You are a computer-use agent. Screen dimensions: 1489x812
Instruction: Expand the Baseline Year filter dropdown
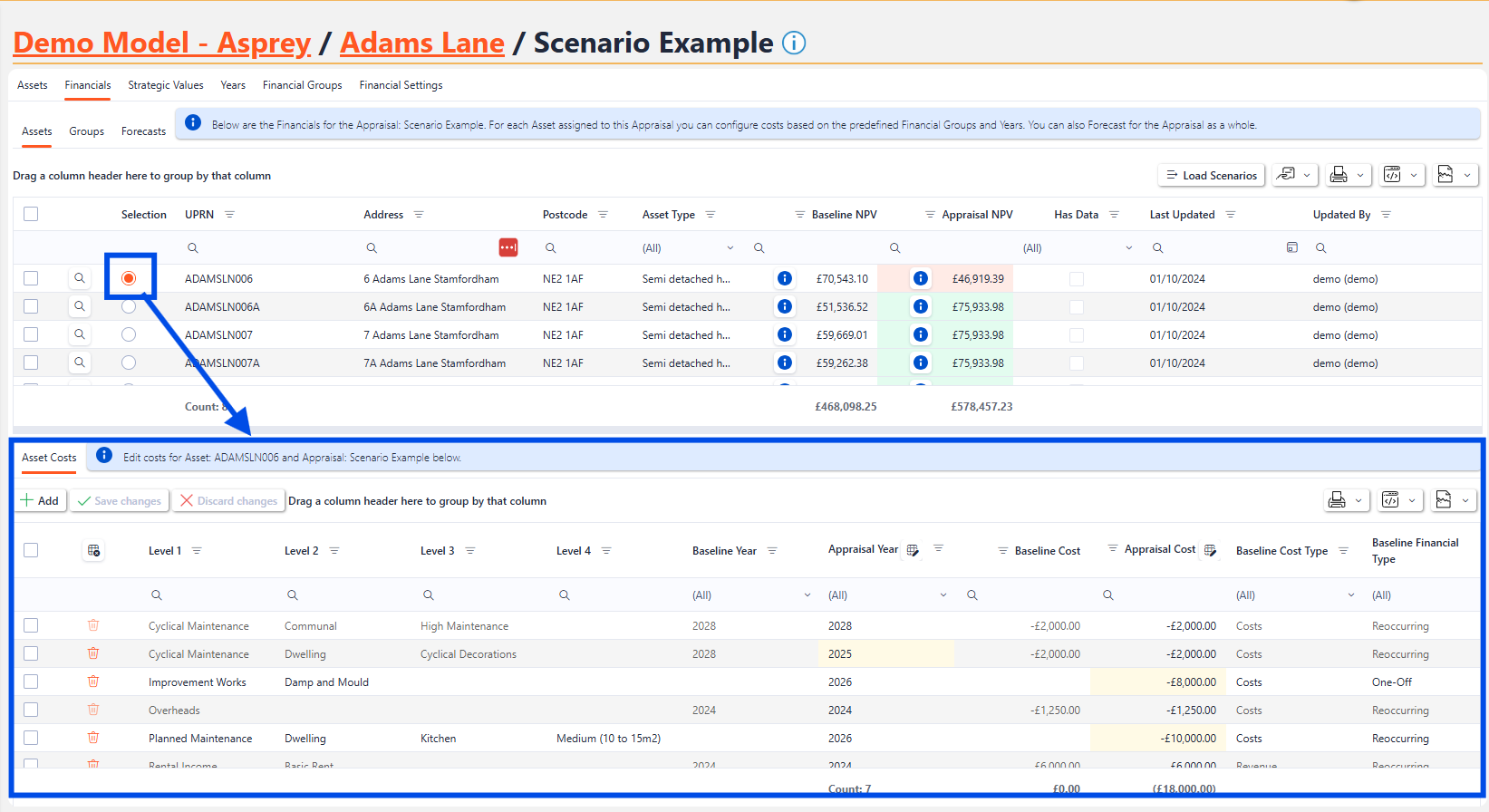point(807,595)
